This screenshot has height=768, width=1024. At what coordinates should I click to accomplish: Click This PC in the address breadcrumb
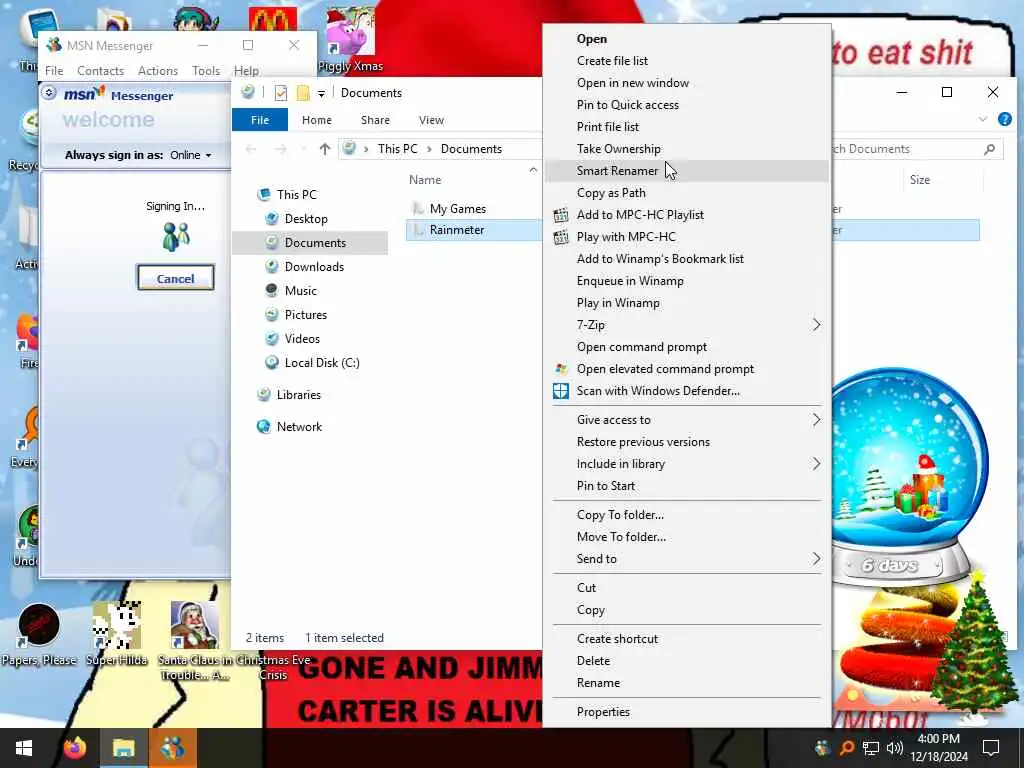click(x=397, y=150)
